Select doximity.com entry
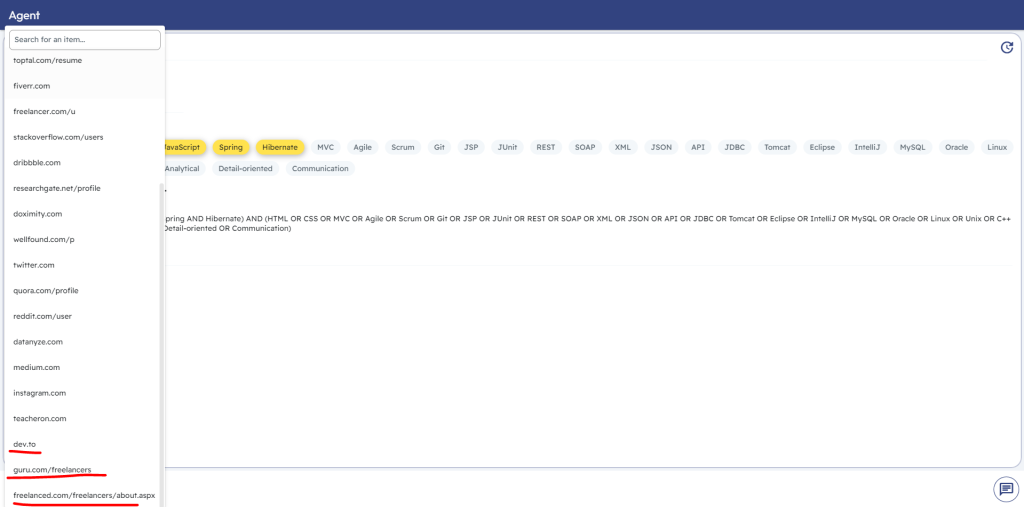 click(85, 214)
